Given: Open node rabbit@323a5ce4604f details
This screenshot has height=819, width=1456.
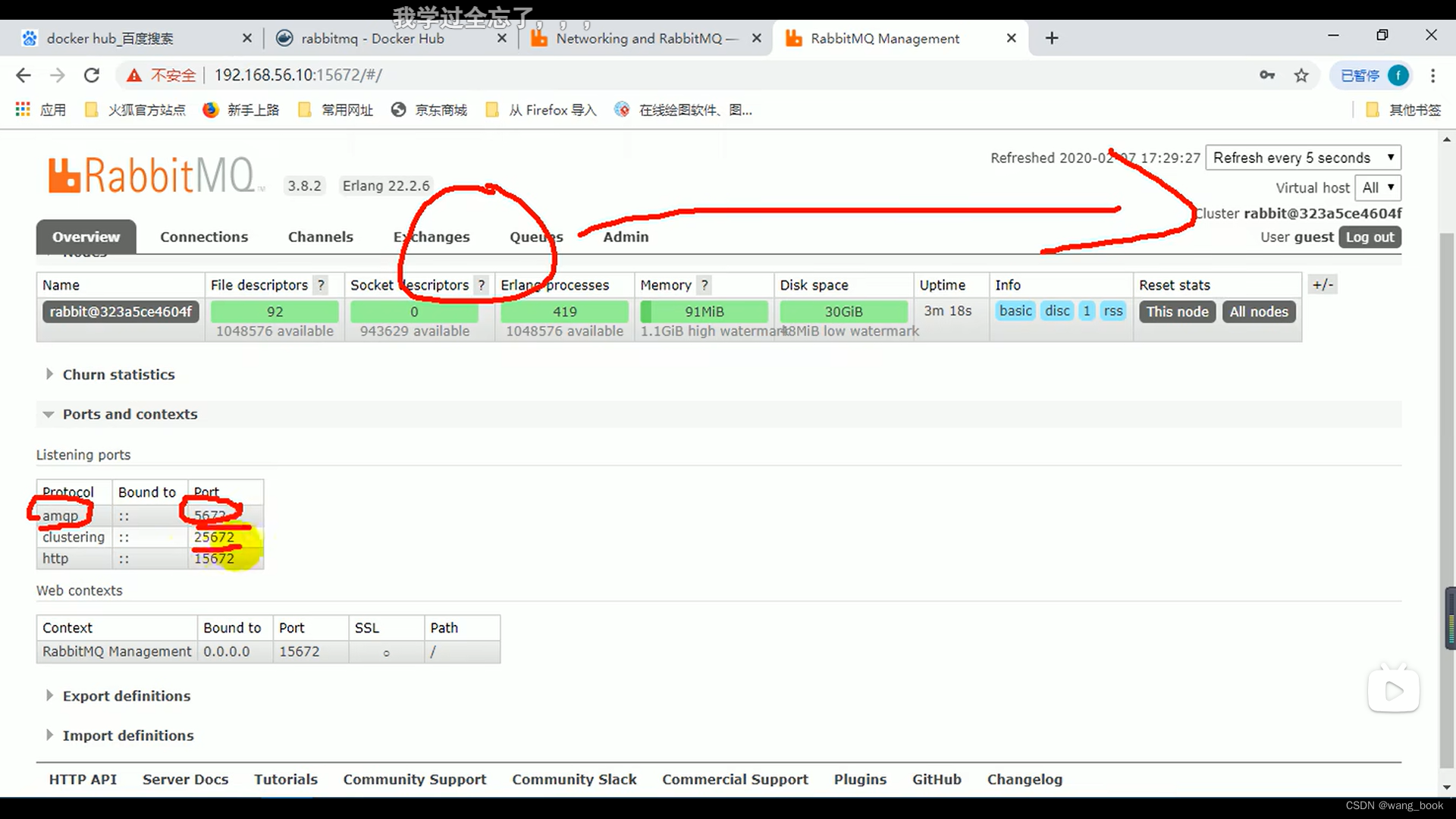Looking at the screenshot, I should tap(121, 312).
